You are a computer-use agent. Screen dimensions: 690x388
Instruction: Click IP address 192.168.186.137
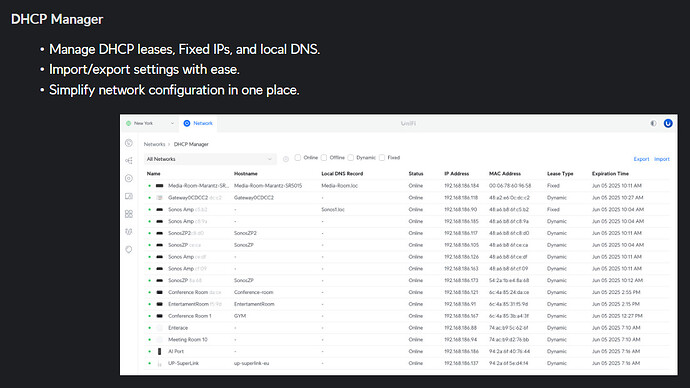click(461, 363)
